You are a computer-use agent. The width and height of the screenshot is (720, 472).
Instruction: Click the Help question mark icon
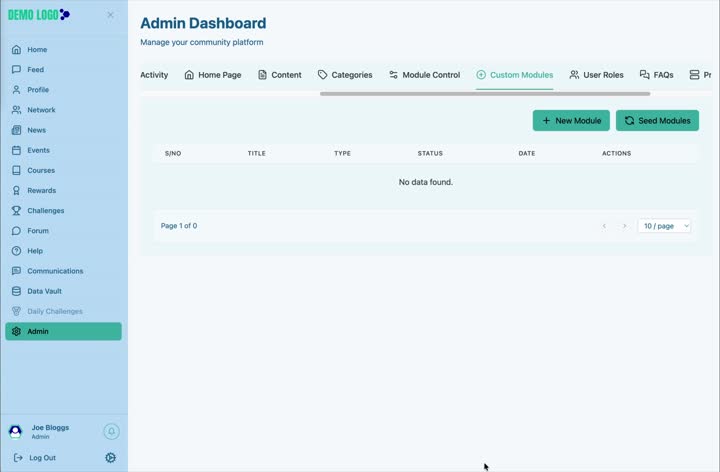coord(16,251)
